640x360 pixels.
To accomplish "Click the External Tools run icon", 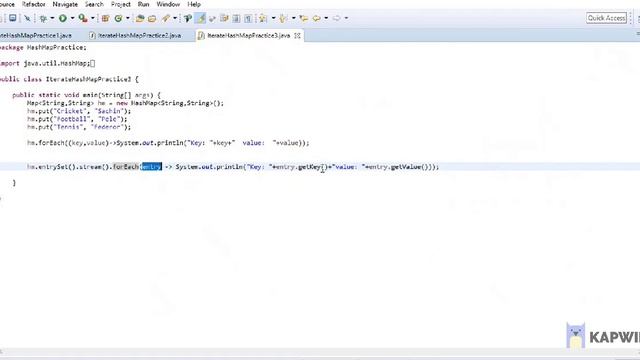I will [83, 18].
